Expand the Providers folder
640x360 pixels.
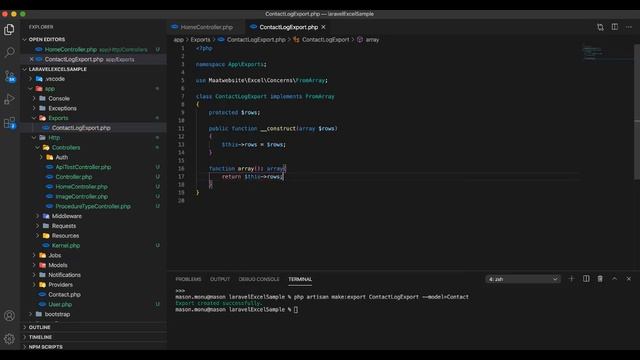[93, 284]
